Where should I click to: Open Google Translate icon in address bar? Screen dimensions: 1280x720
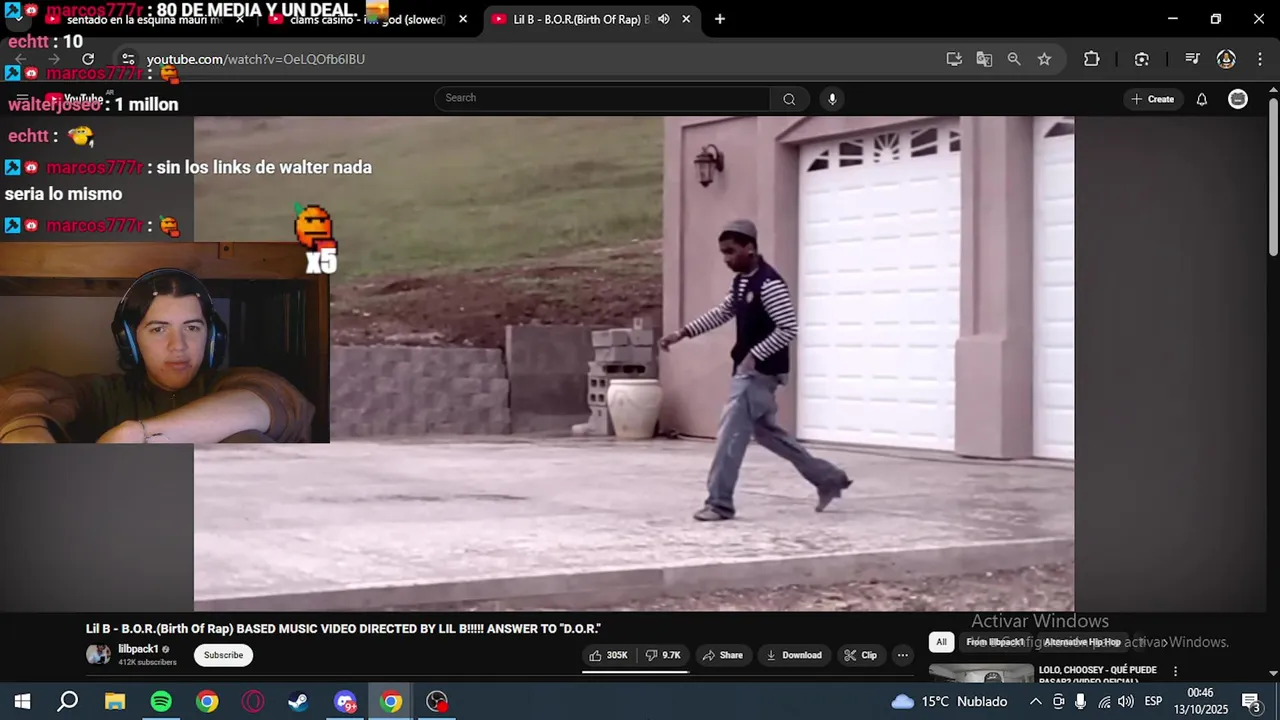984,59
